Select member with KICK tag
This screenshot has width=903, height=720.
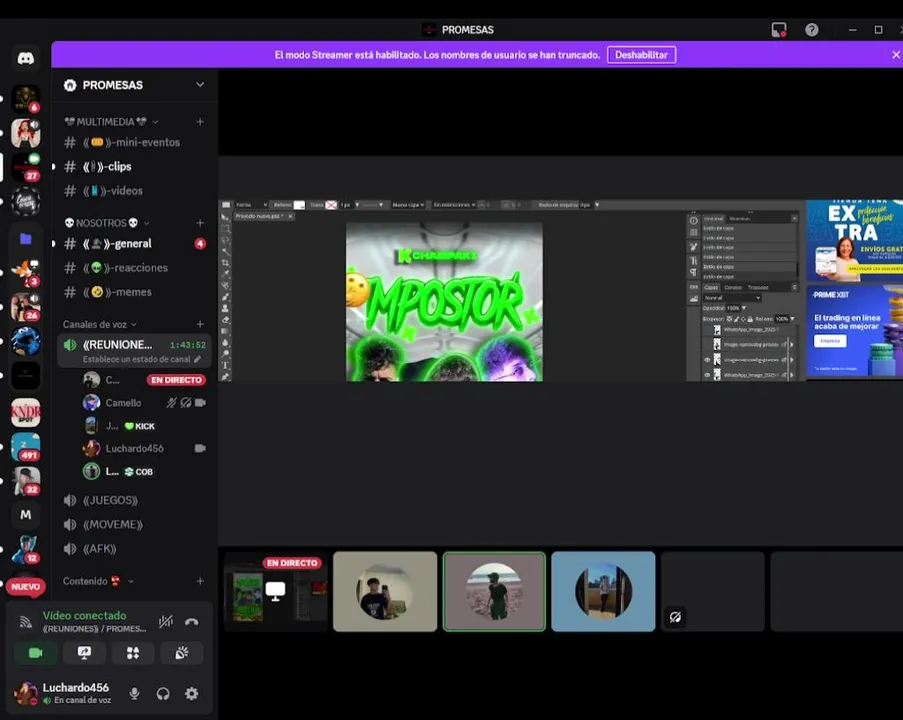click(144, 426)
